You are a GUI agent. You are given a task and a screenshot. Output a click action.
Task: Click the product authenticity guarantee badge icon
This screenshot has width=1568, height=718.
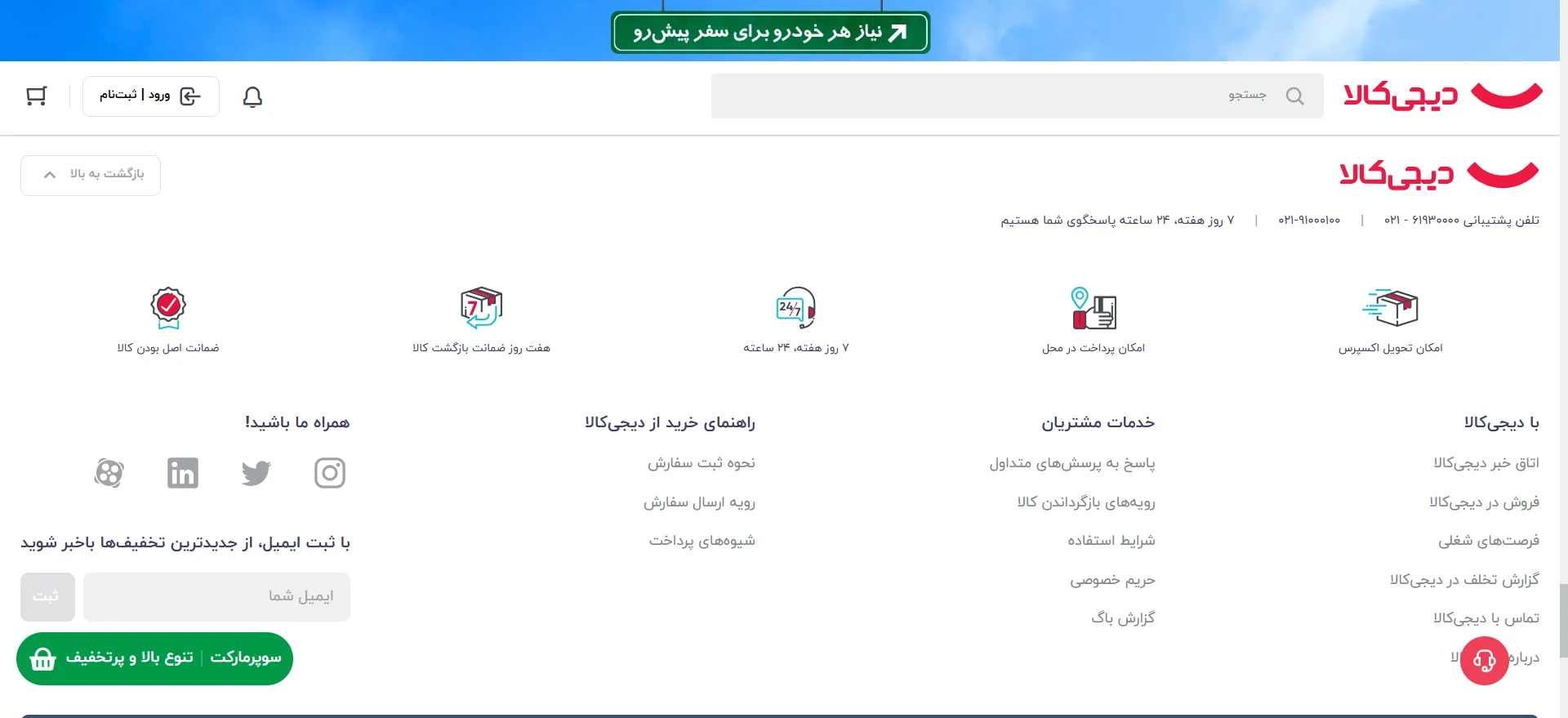[x=168, y=308]
